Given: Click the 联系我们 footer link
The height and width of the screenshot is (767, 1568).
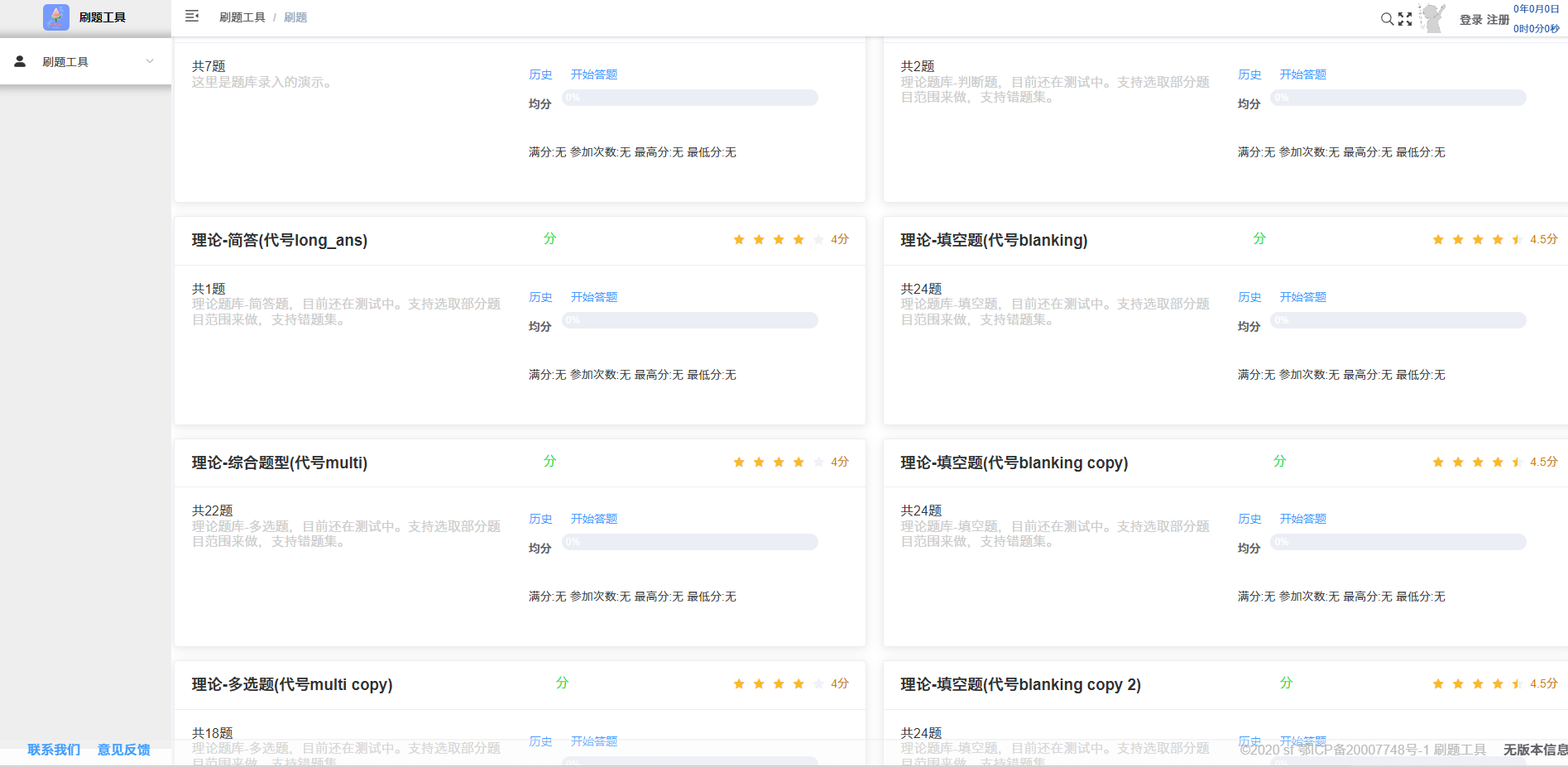Looking at the screenshot, I should coord(54,750).
